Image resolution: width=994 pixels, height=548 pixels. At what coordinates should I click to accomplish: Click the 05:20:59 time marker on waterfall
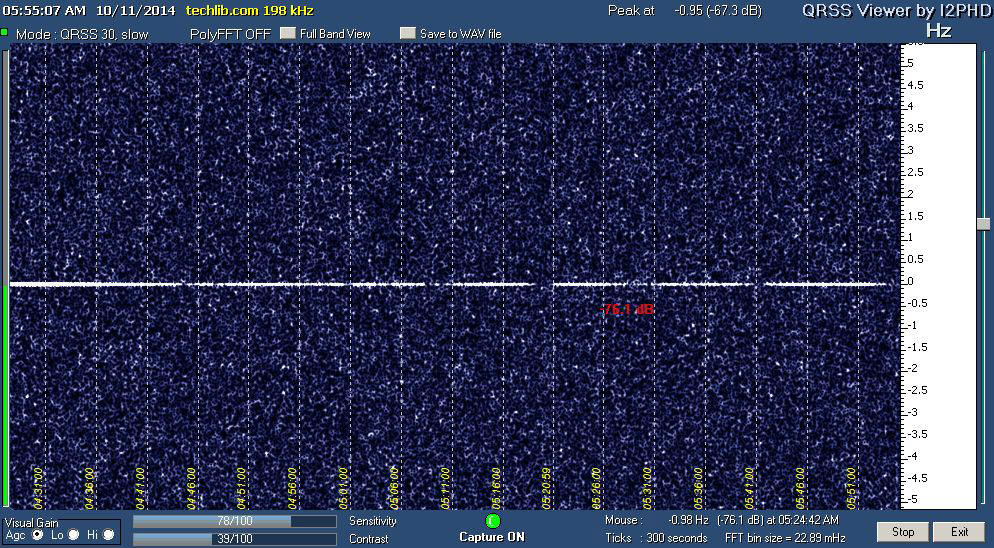point(547,487)
